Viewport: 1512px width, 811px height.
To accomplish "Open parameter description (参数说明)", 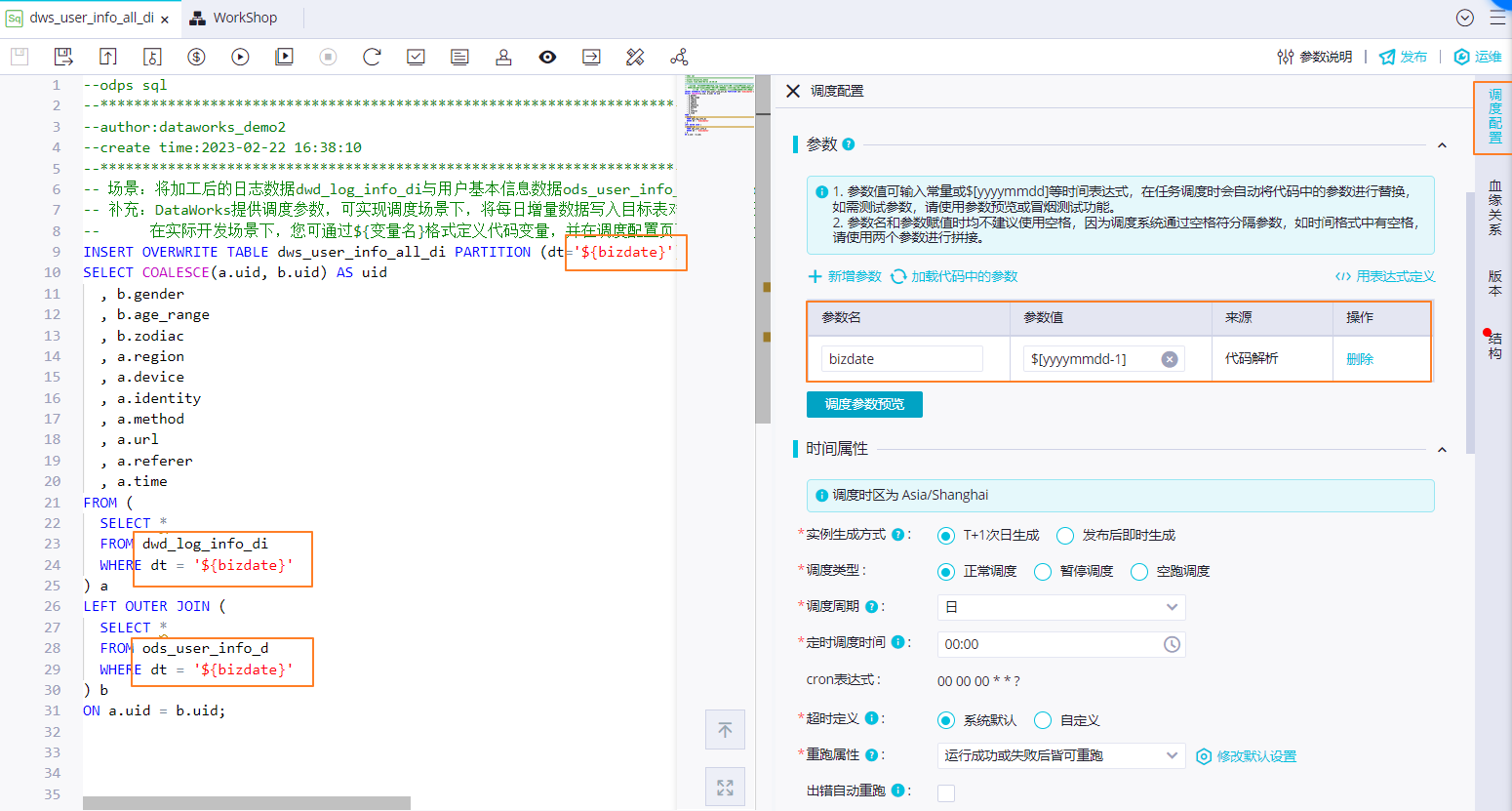I will click(x=1315, y=57).
